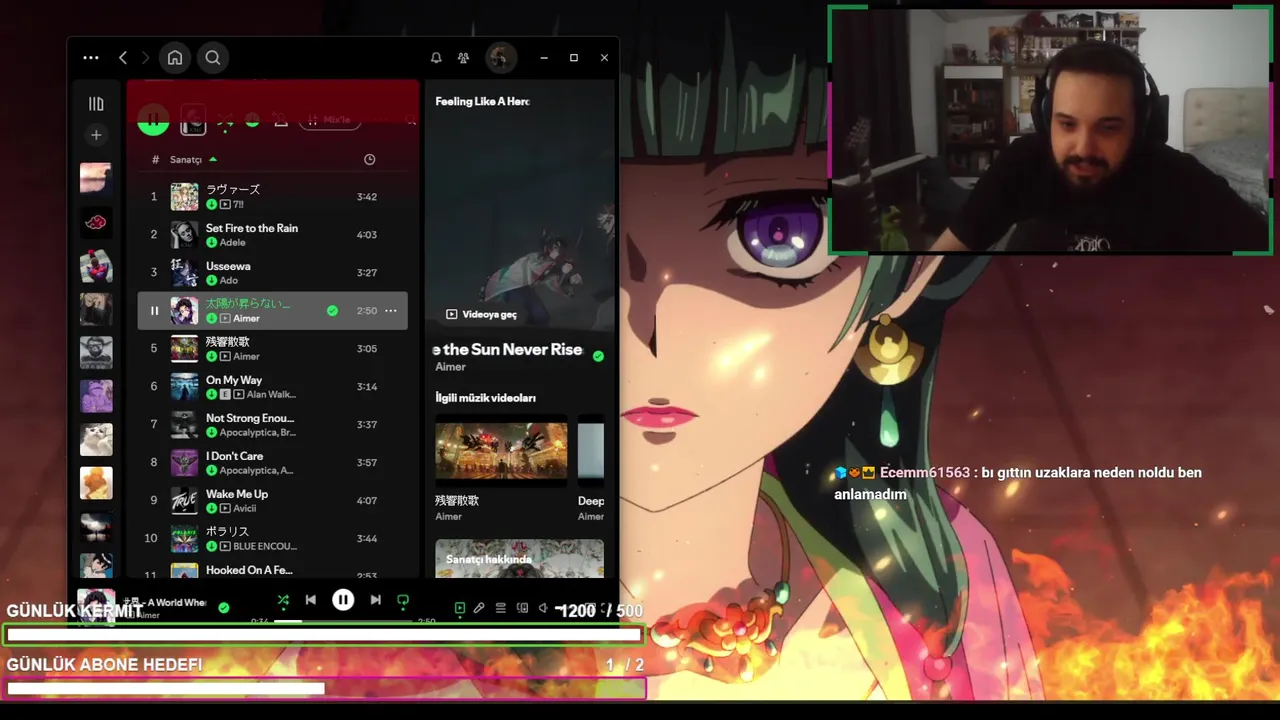
Task: Skip to previous track
Action: [311, 600]
